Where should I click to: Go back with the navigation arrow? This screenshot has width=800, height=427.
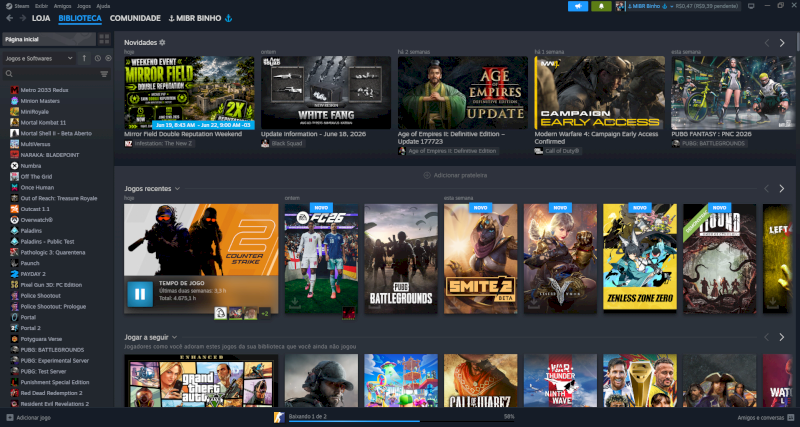click(x=10, y=18)
